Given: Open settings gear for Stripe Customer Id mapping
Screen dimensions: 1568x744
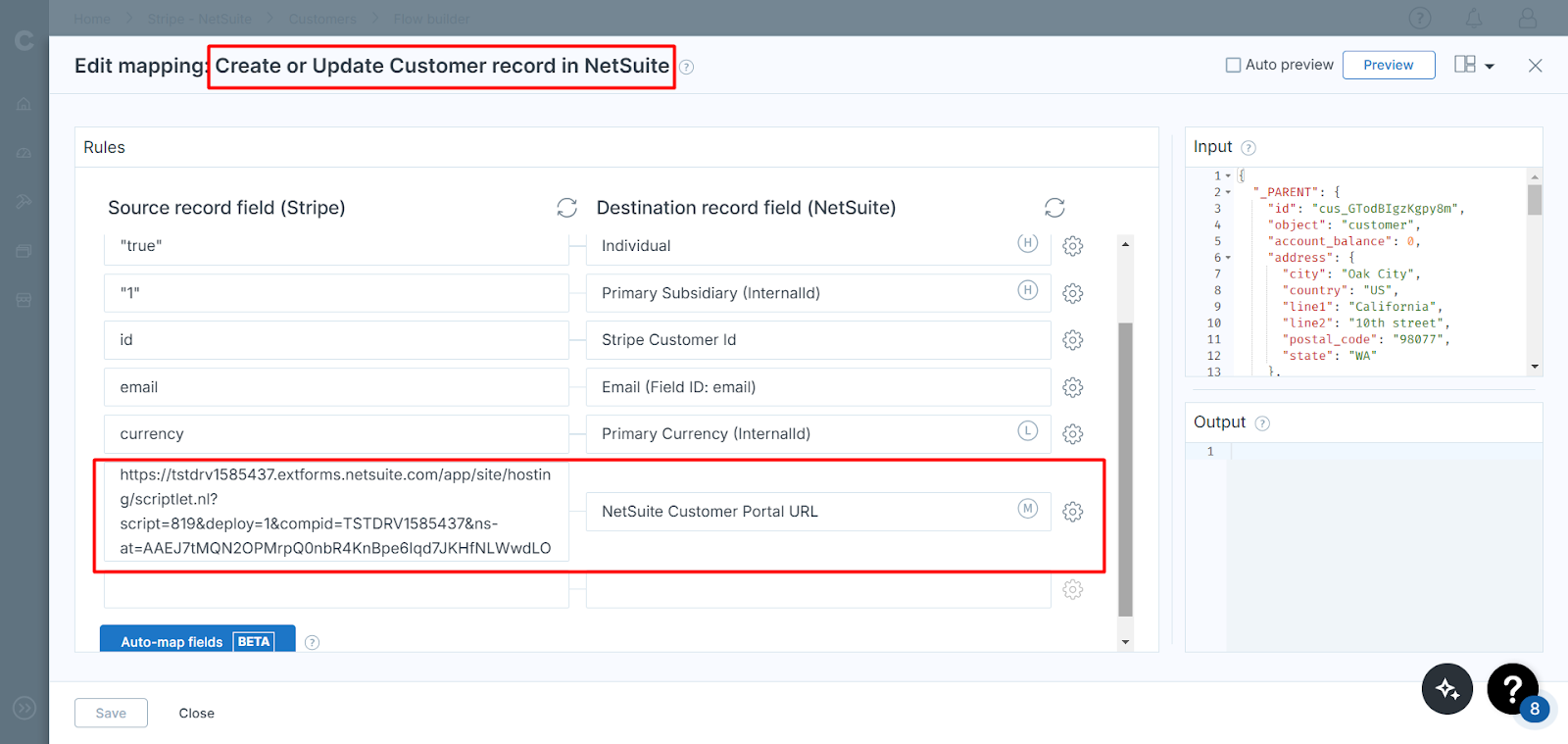Looking at the screenshot, I should (1073, 340).
